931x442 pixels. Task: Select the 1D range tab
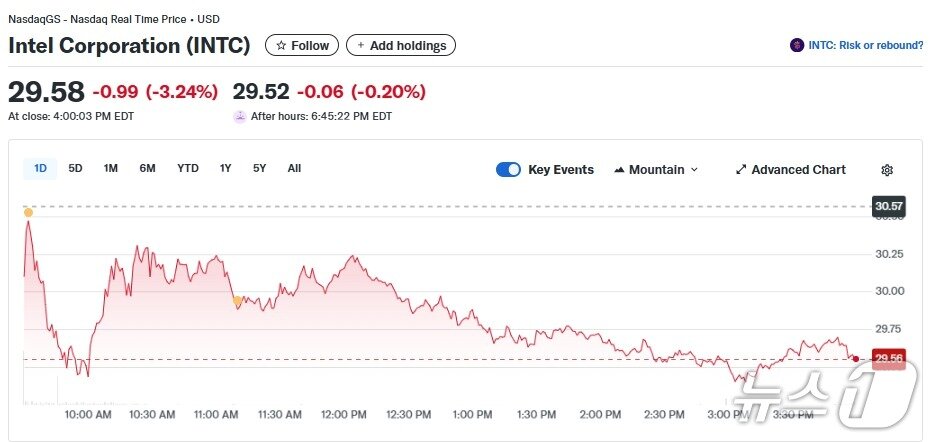coord(40,168)
